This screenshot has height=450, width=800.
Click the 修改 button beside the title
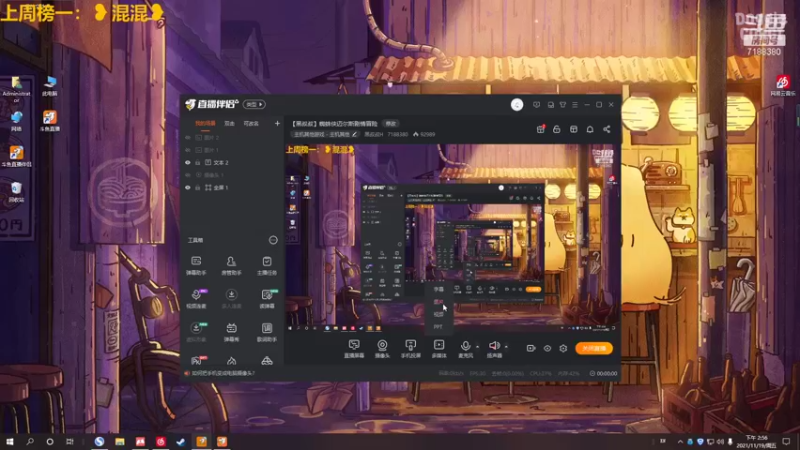(x=391, y=123)
